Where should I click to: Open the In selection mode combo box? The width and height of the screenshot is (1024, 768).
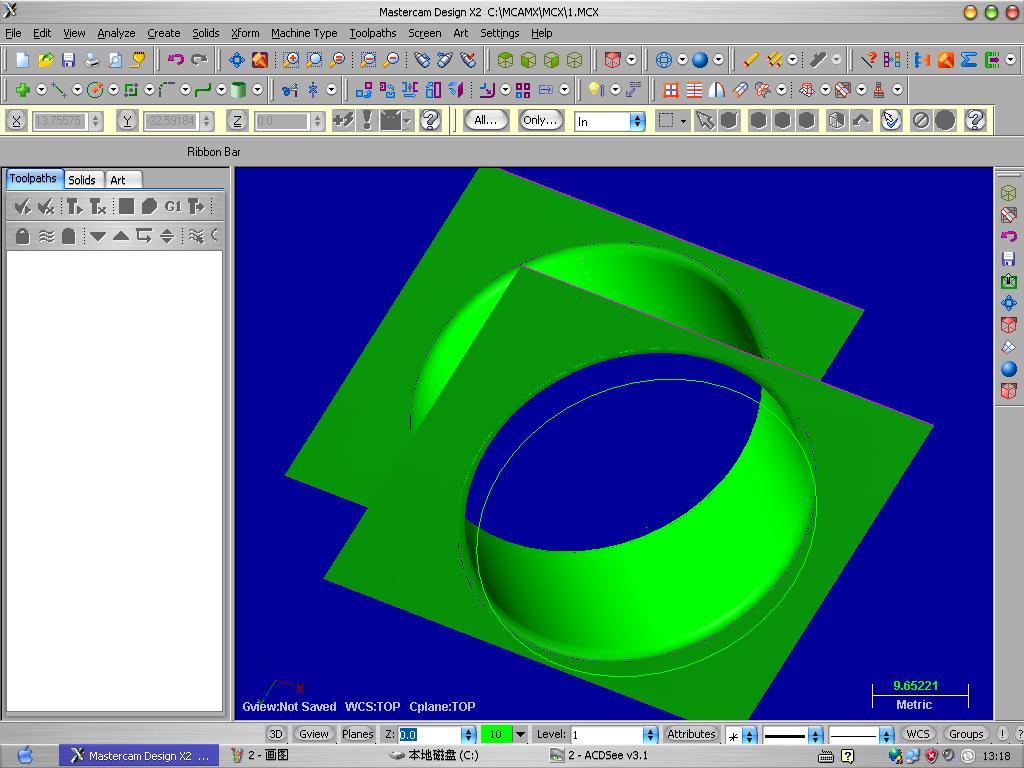(609, 121)
